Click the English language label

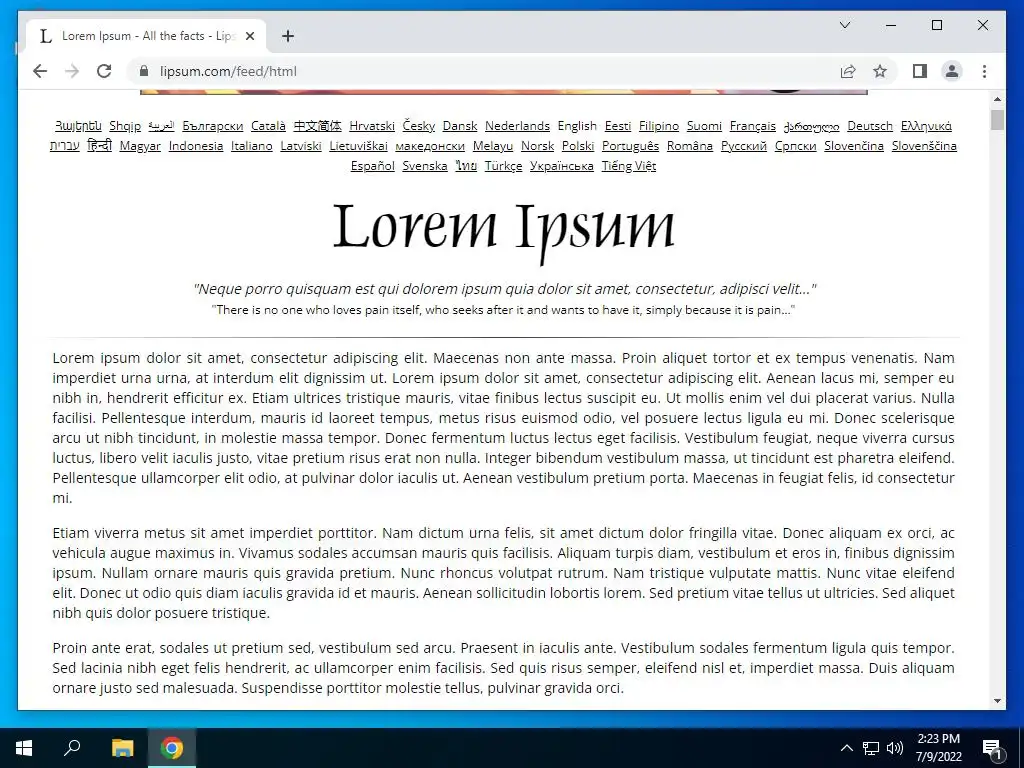pos(577,126)
